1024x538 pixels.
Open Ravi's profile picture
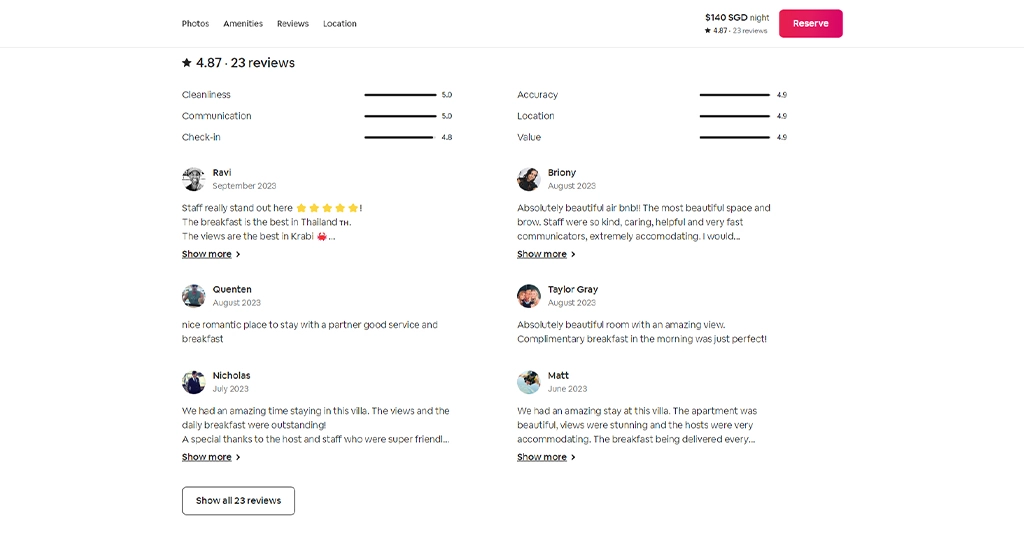point(193,179)
